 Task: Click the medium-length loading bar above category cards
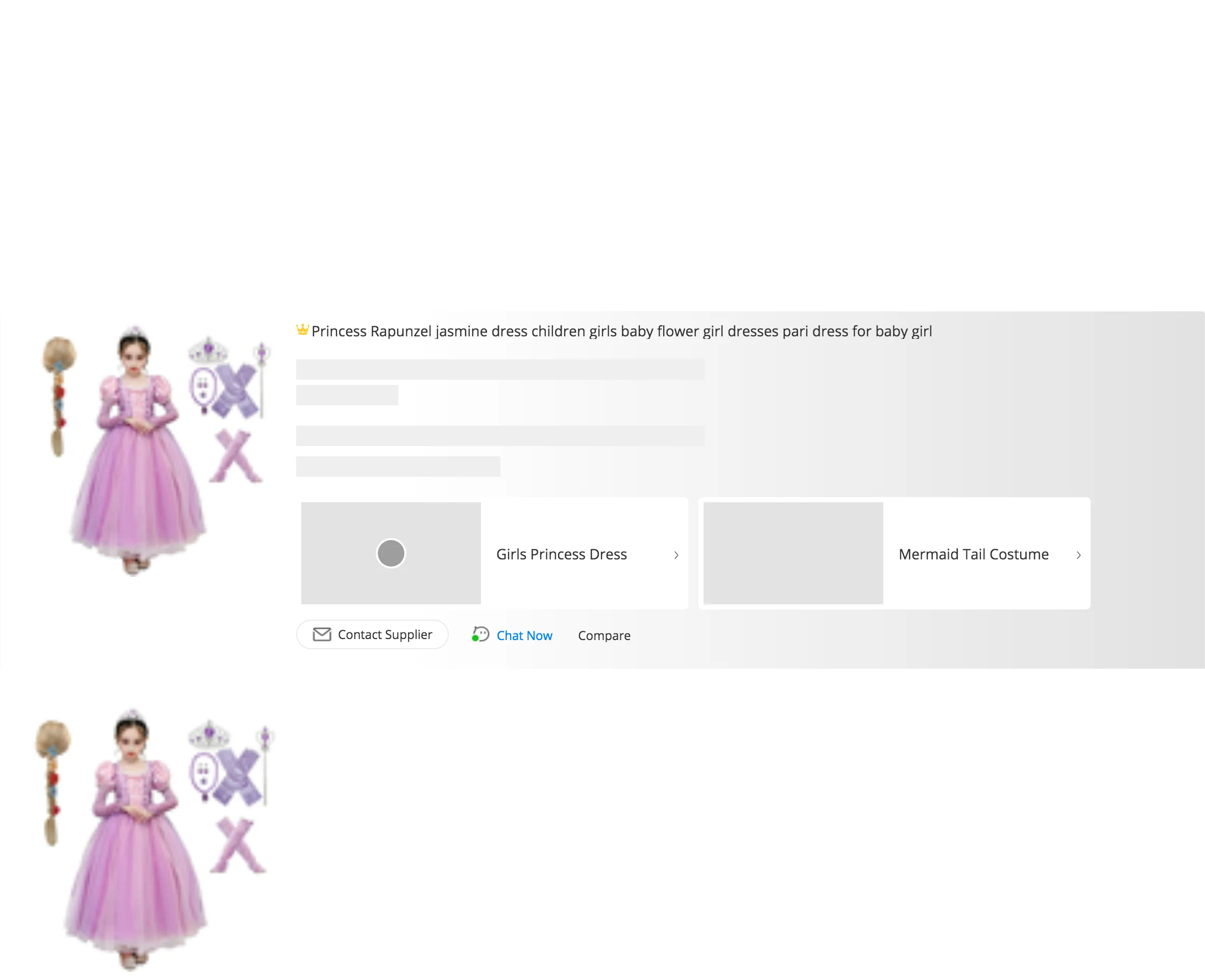coord(398,467)
